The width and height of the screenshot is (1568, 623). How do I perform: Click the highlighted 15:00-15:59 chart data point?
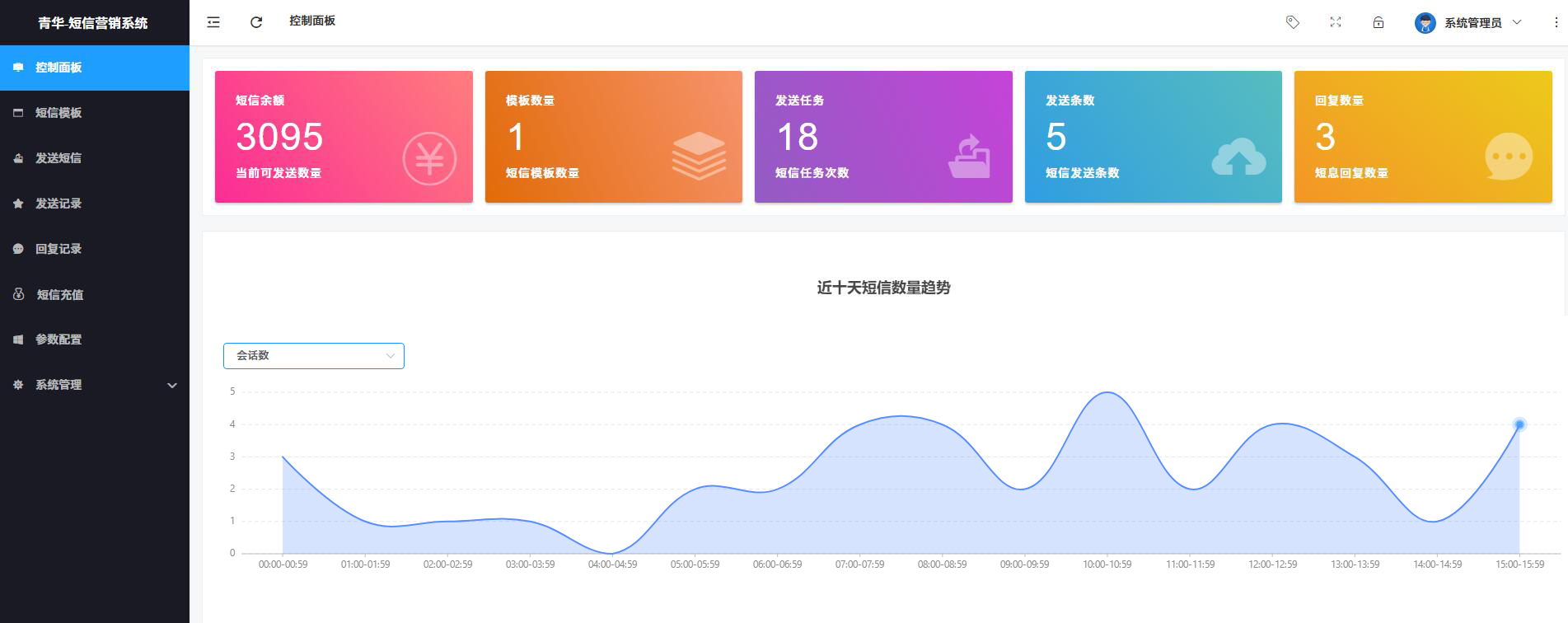[1519, 424]
